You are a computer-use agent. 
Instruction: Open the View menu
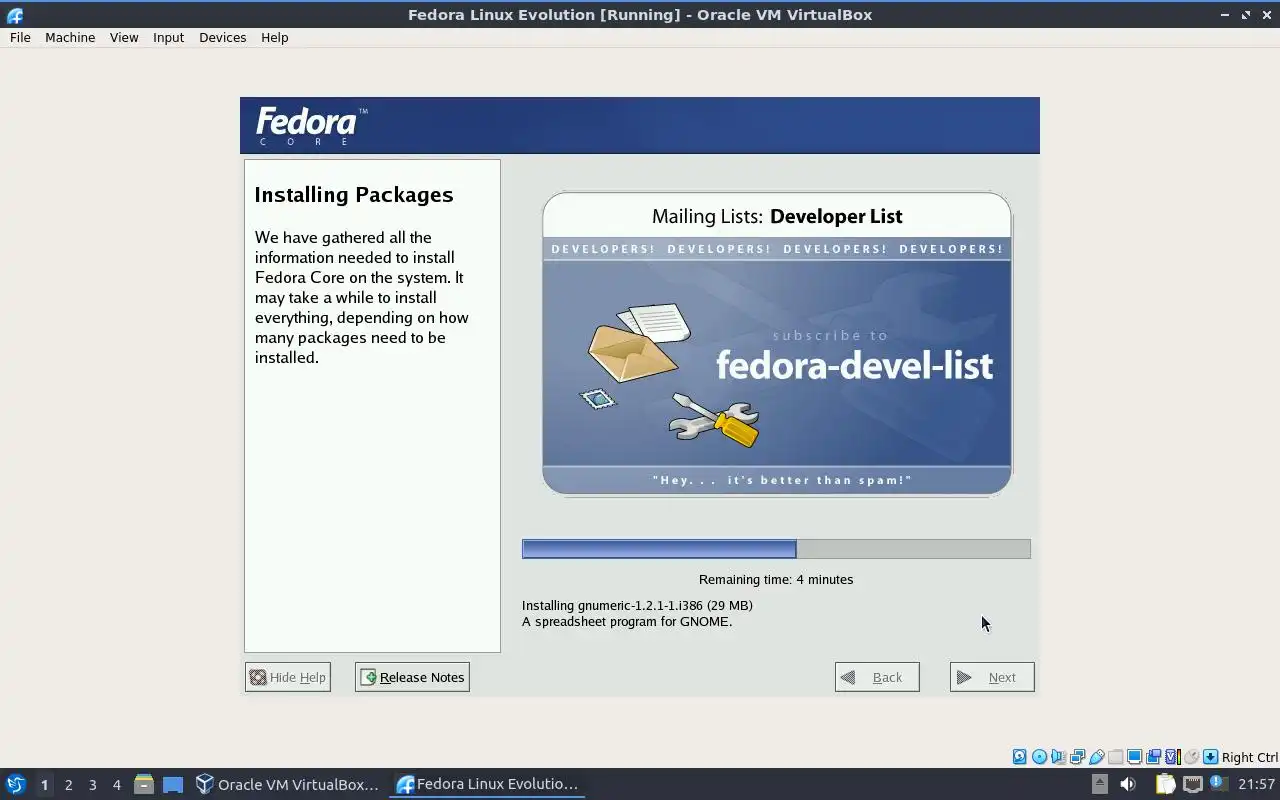124,37
